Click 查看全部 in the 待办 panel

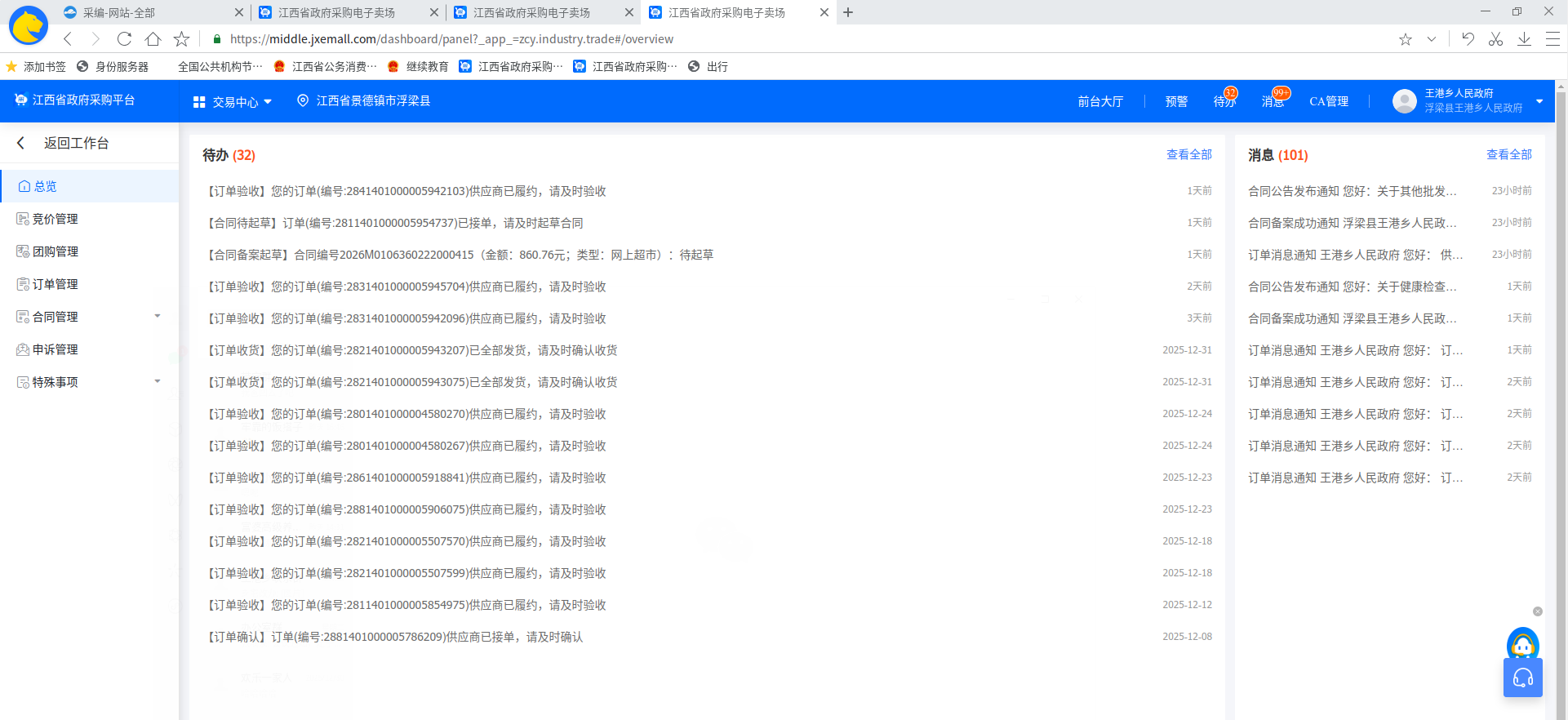1188,154
